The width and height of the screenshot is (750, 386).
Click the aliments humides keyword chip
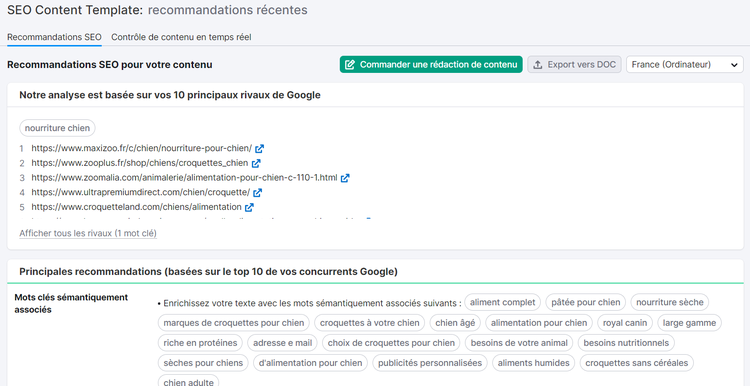click(x=534, y=363)
